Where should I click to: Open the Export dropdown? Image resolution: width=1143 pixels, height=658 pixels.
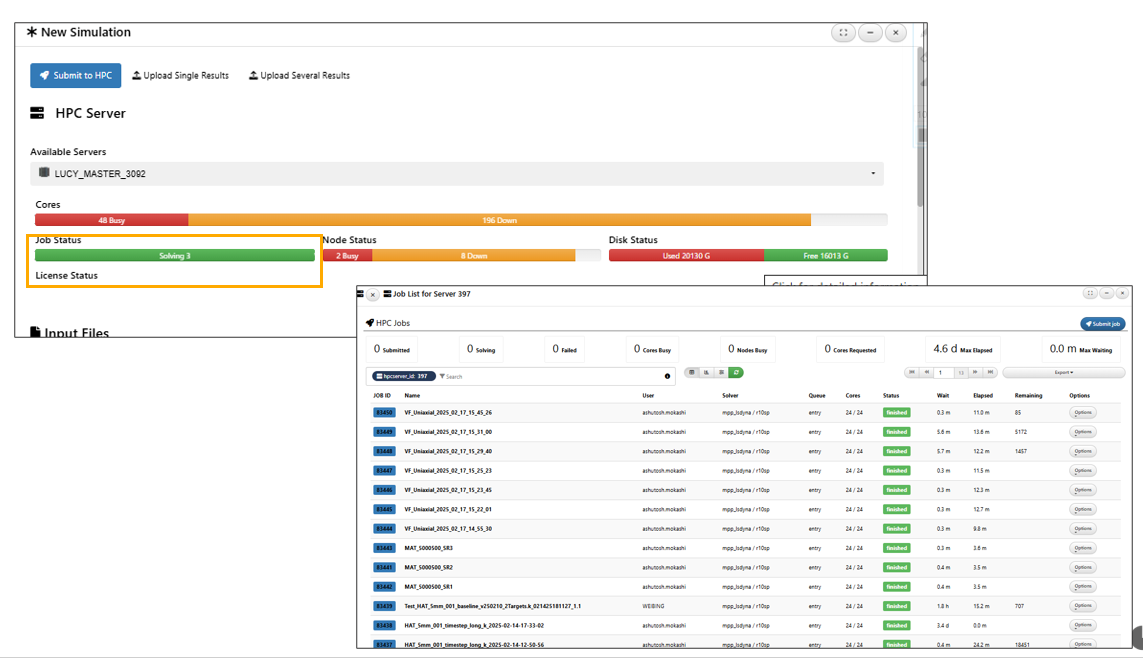pos(1064,372)
